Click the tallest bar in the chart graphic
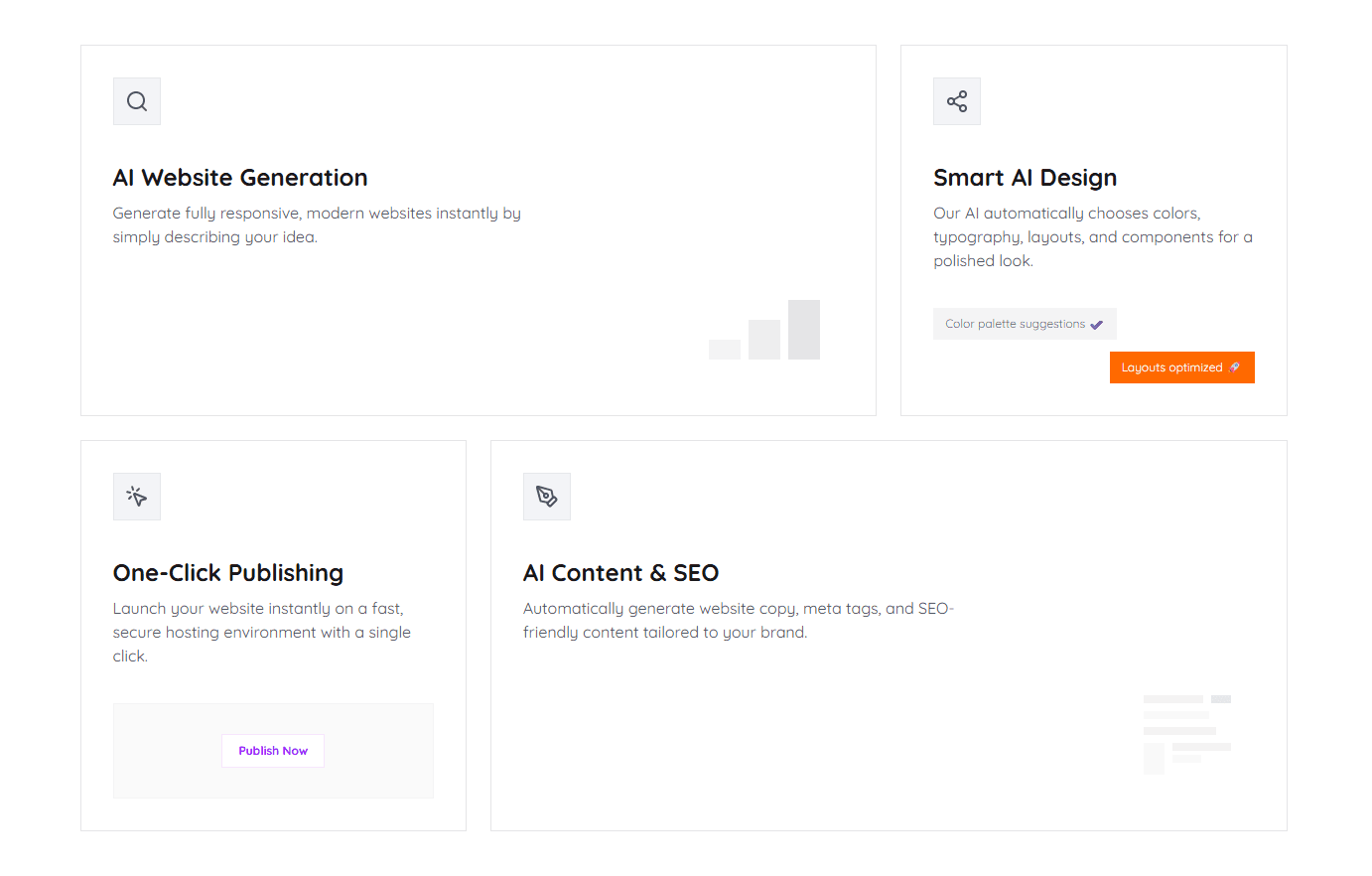 click(x=804, y=330)
